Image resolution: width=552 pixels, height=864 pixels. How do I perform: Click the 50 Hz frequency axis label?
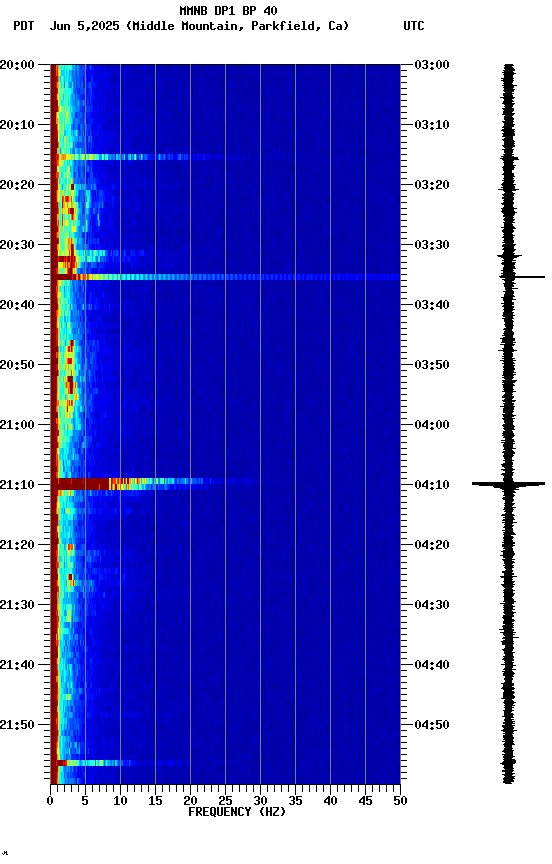(401, 801)
